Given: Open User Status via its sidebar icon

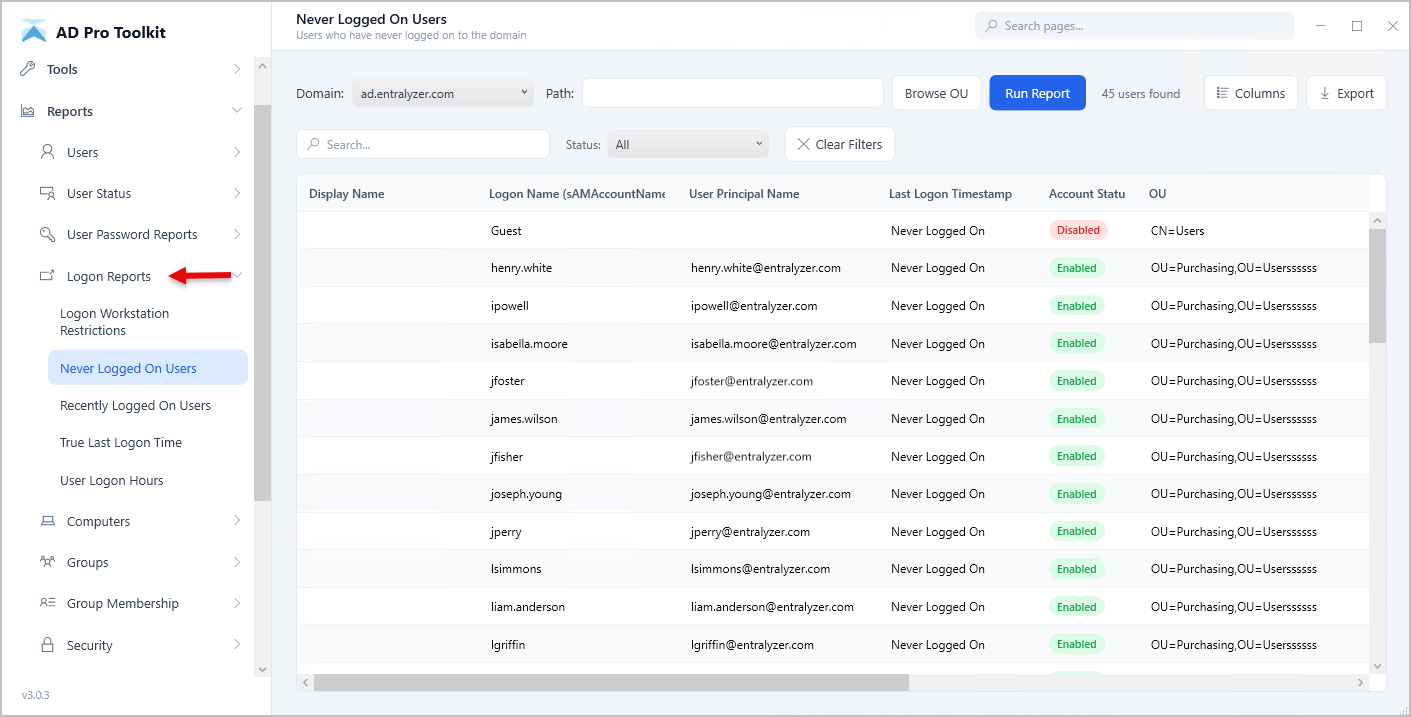Looking at the screenshot, I should [x=49, y=193].
